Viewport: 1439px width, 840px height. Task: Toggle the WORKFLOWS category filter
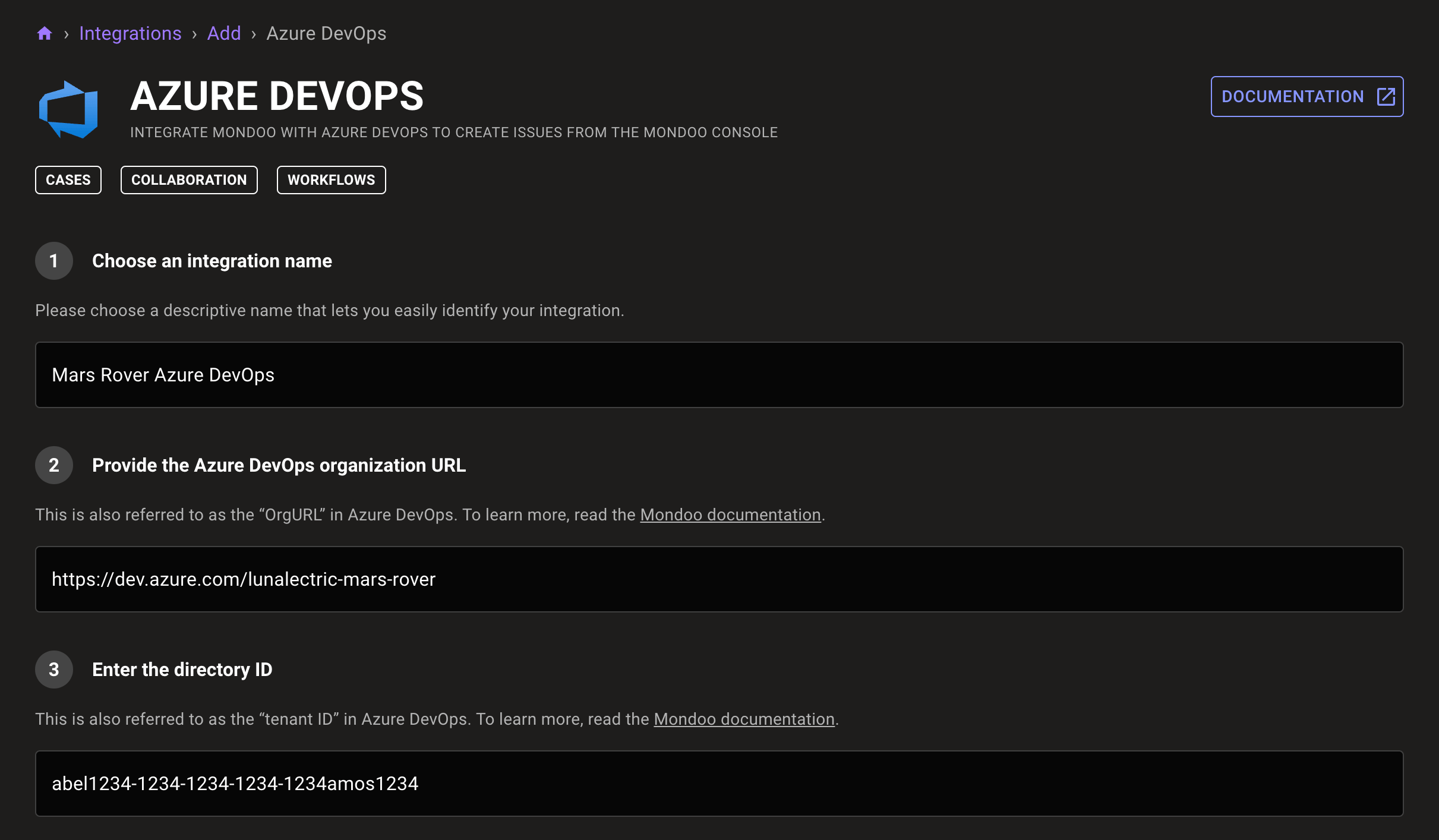click(x=331, y=179)
